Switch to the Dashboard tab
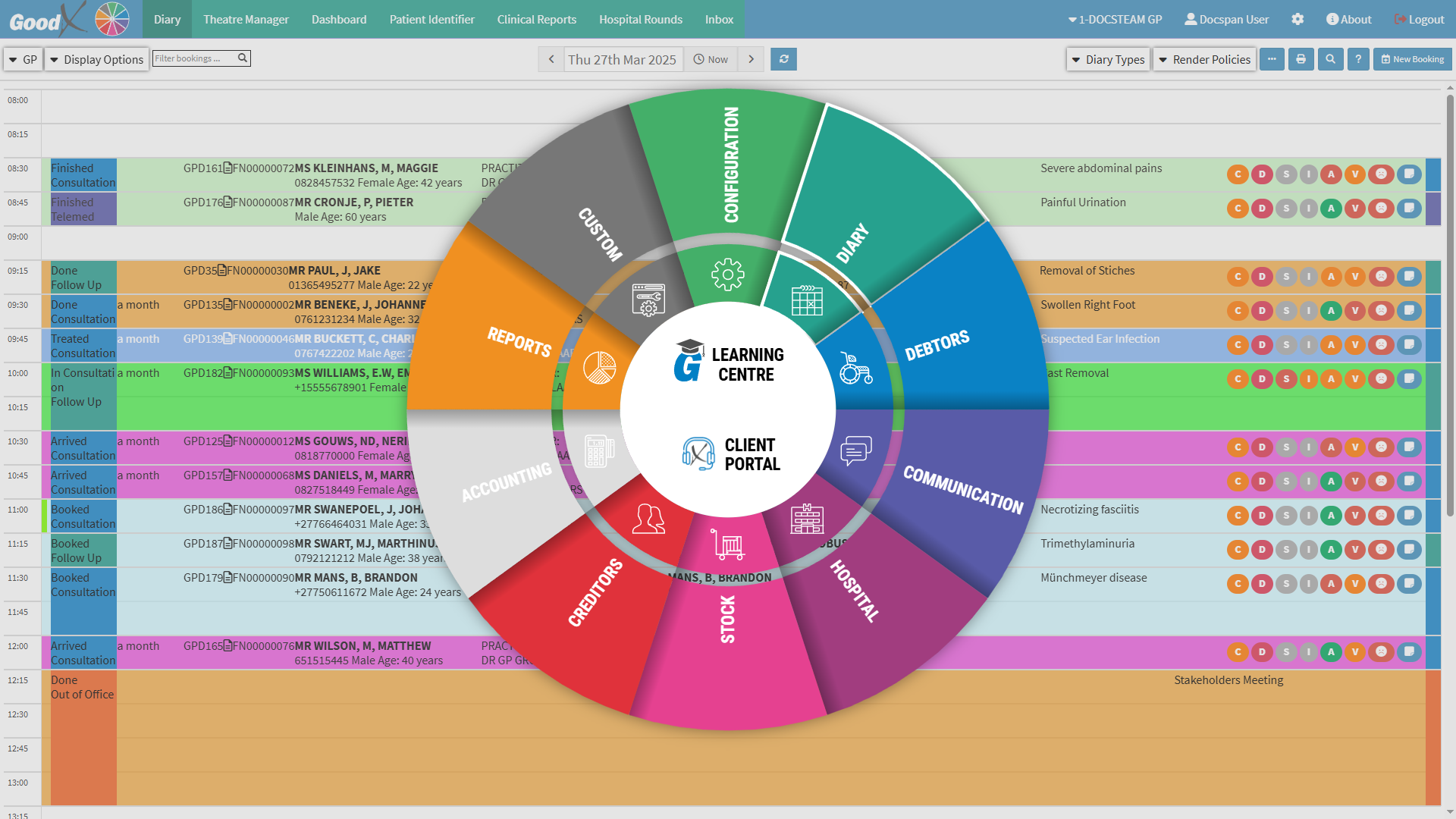The height and width of the screenshot is (819, 1456). coord(339,19)
